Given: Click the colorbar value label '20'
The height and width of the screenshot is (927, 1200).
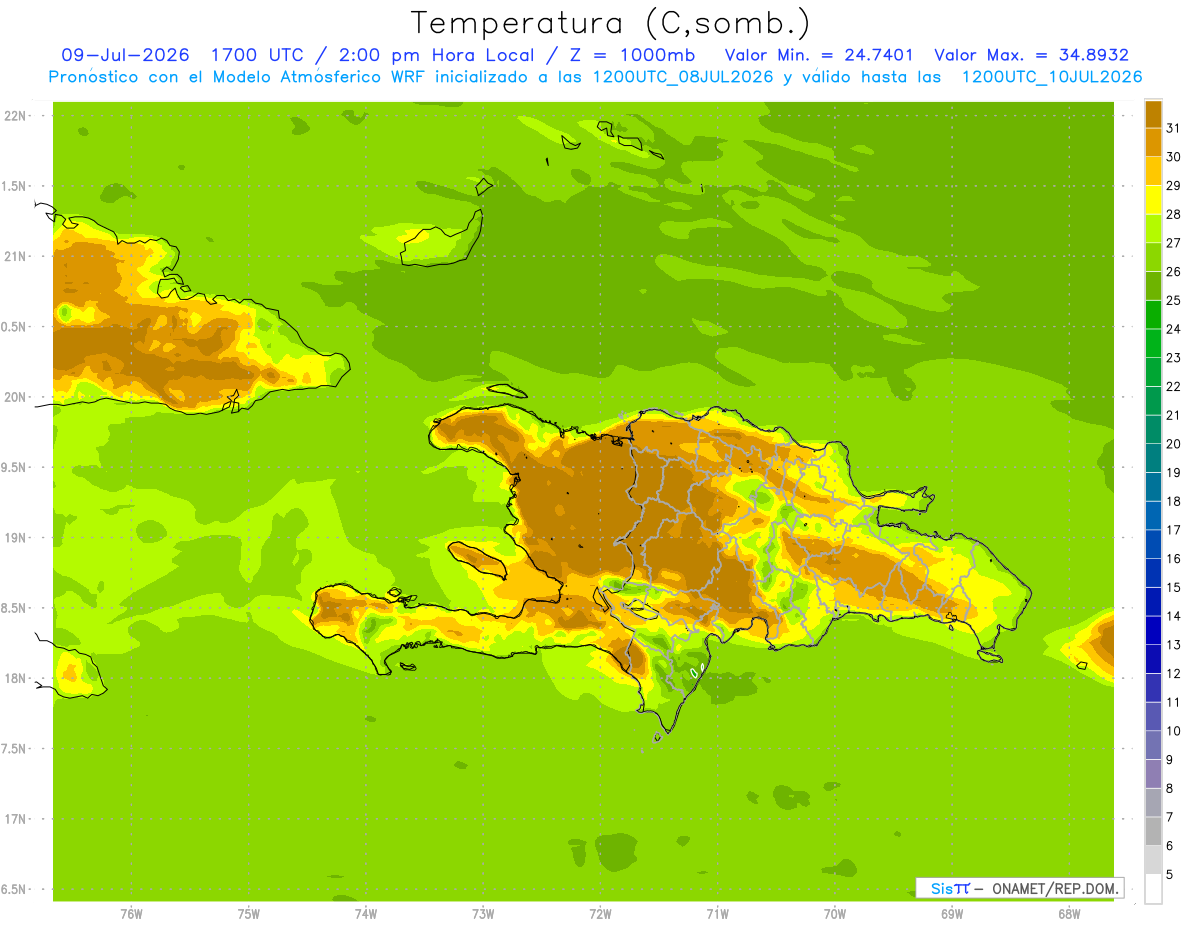Looking at the screenshot, I should (x=1174, y=444).
